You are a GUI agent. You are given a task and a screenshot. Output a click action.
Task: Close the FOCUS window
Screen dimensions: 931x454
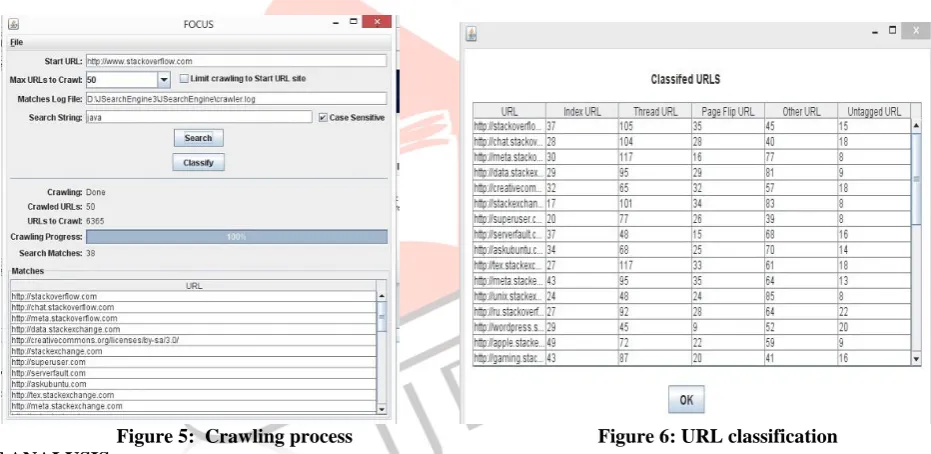376,21
